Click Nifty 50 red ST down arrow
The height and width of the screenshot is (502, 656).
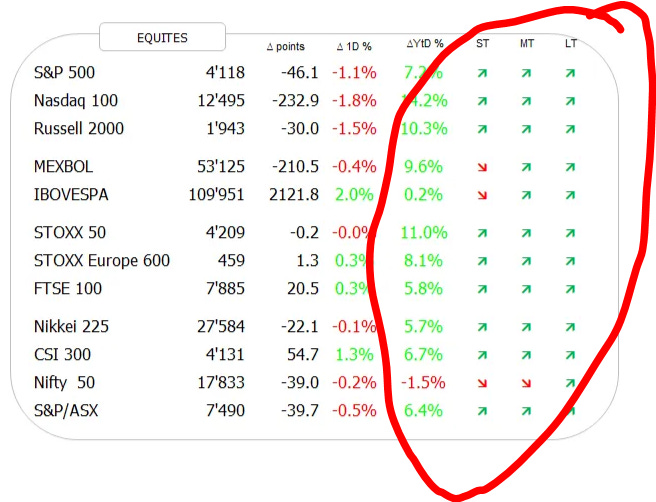pyautogui.click(x=482, y=383)
